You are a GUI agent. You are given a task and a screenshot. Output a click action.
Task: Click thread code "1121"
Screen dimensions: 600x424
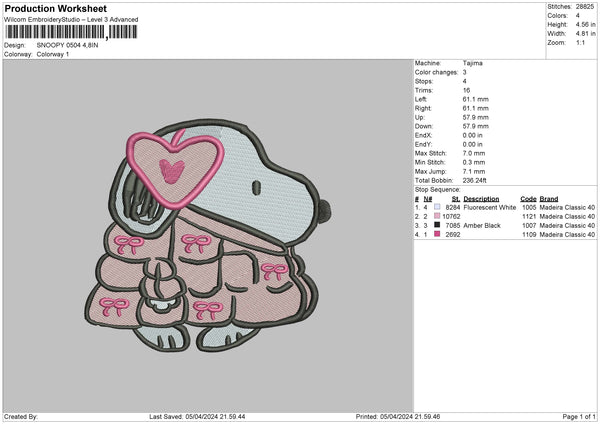[529, 217]
